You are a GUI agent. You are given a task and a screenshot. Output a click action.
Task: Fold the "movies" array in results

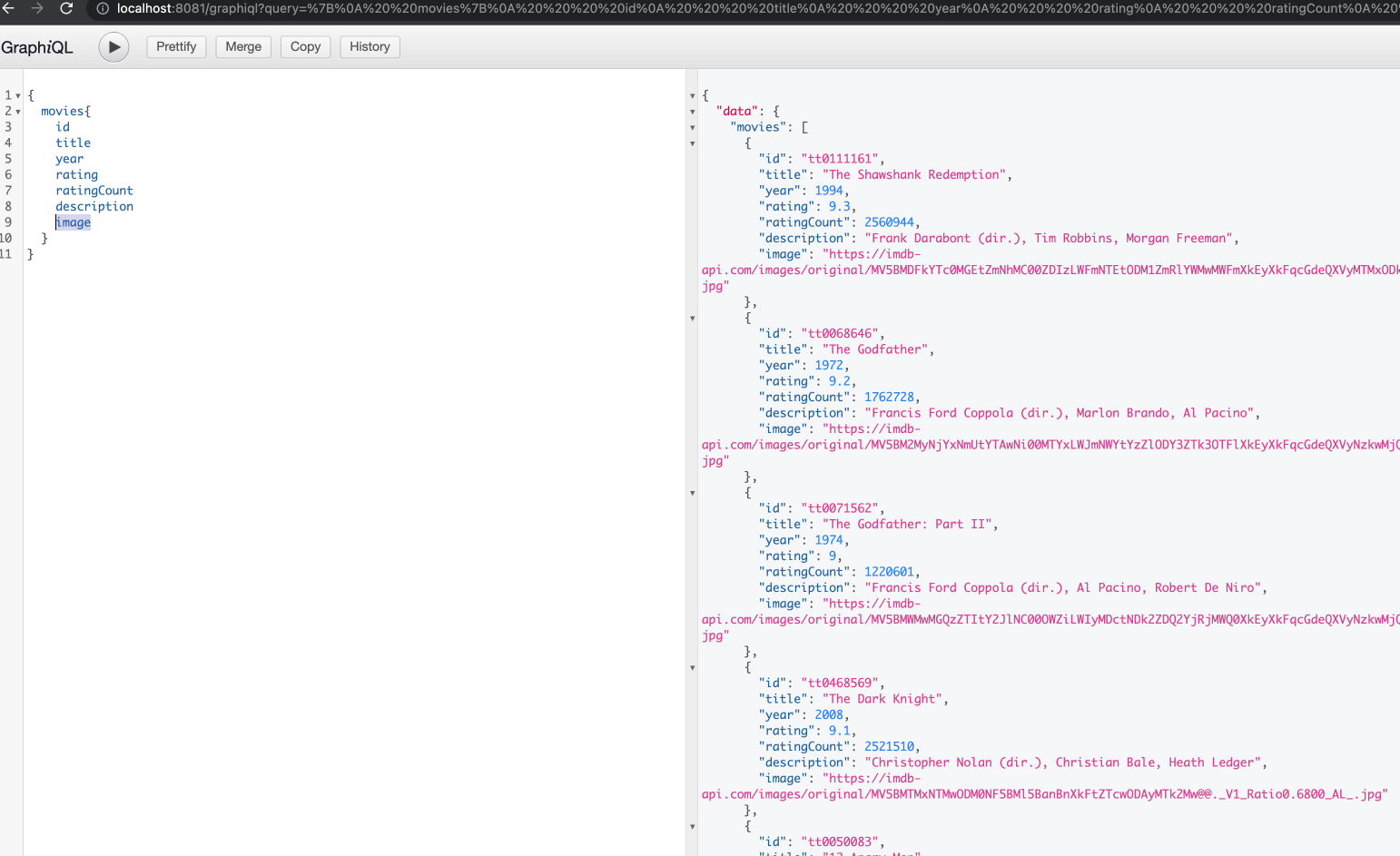pos(693,128)
